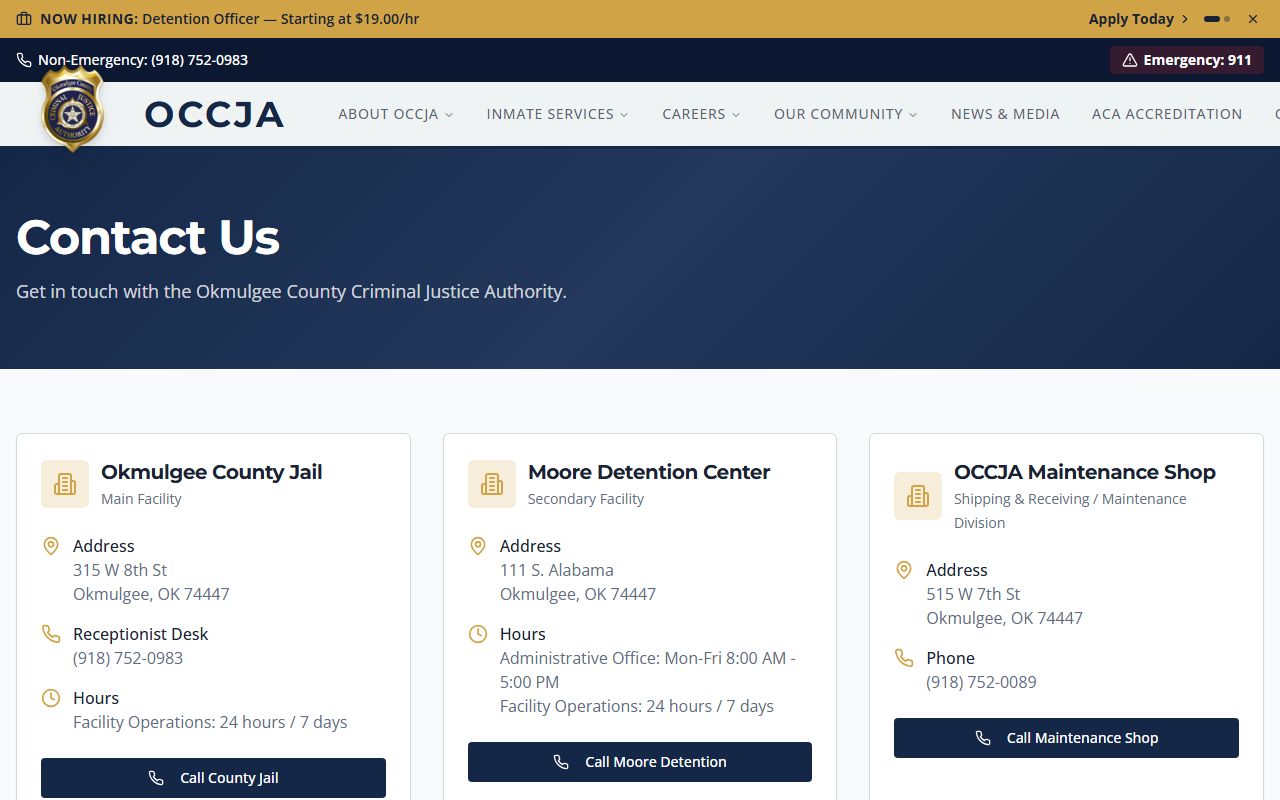Click the building icon beside Moore Detention Center

click(x=492, y=484)
